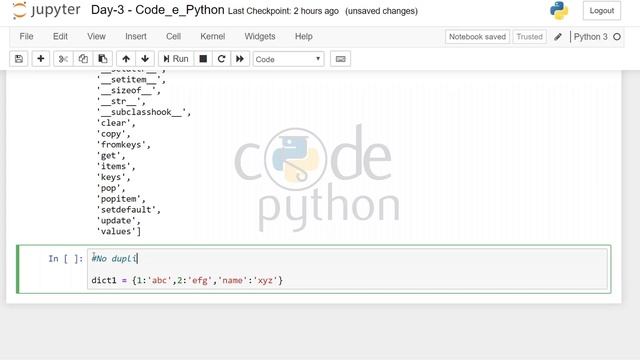Open the Edit menu
The image size is (640, 360).
point(60,36)
